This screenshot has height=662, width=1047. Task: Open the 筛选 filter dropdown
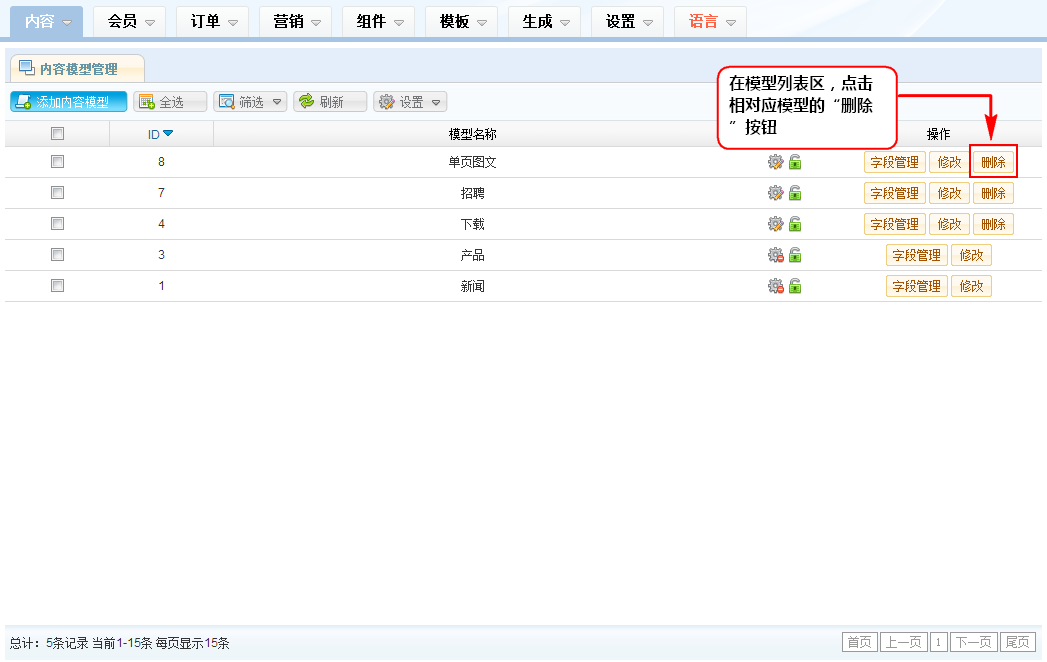[250, 102]
